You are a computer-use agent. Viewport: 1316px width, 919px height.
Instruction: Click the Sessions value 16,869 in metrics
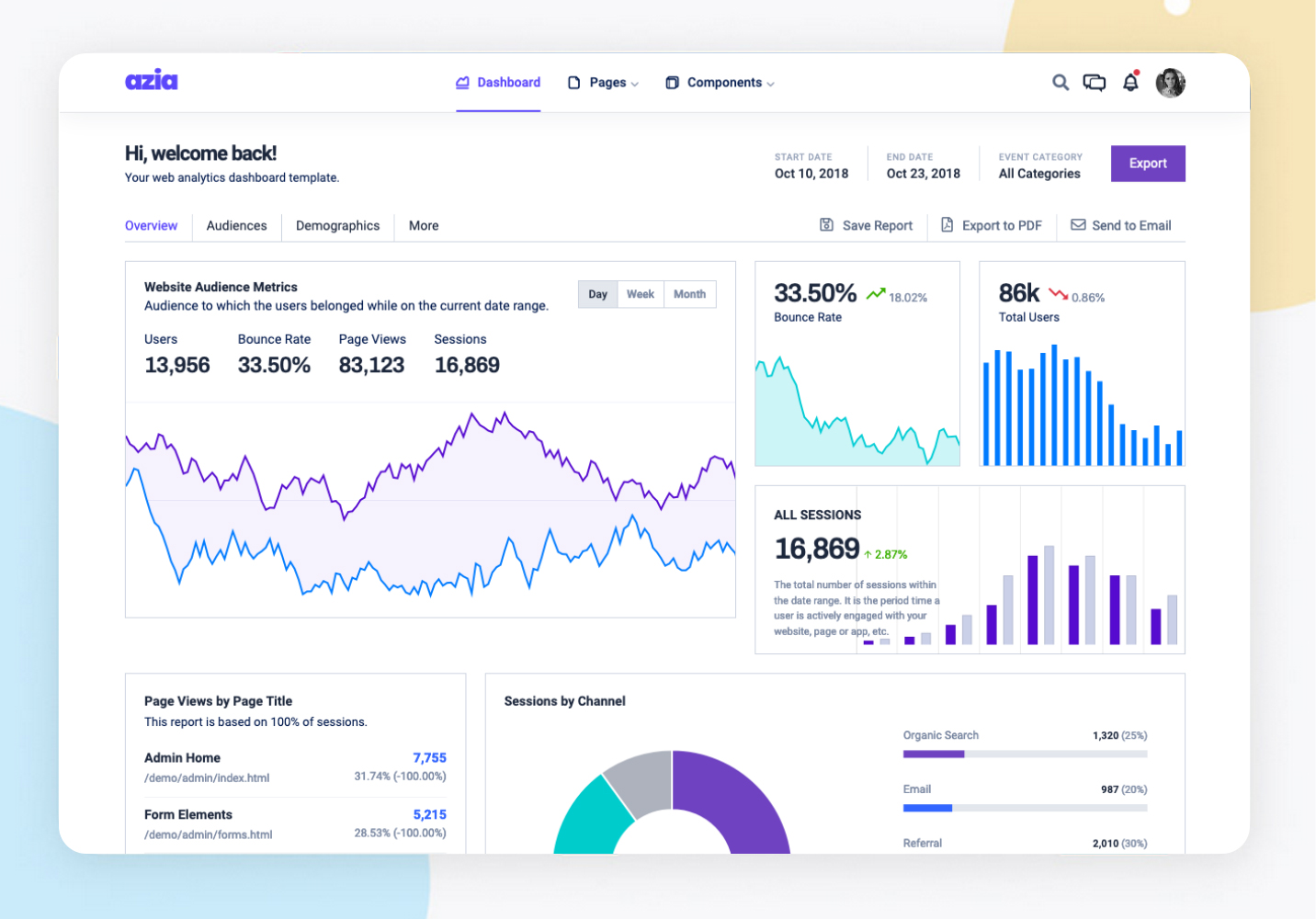467,365
